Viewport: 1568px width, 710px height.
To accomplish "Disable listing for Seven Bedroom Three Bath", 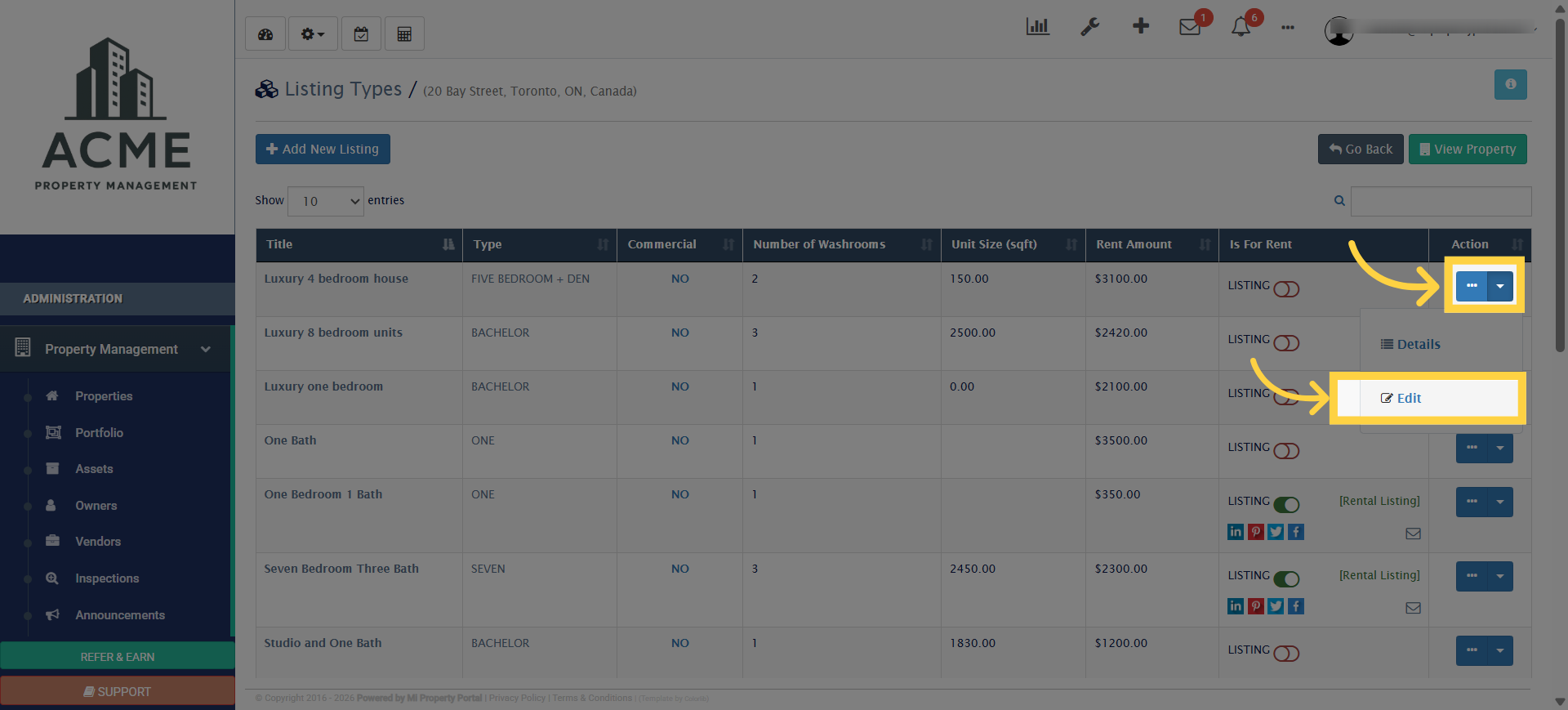I will (1286, 579).
